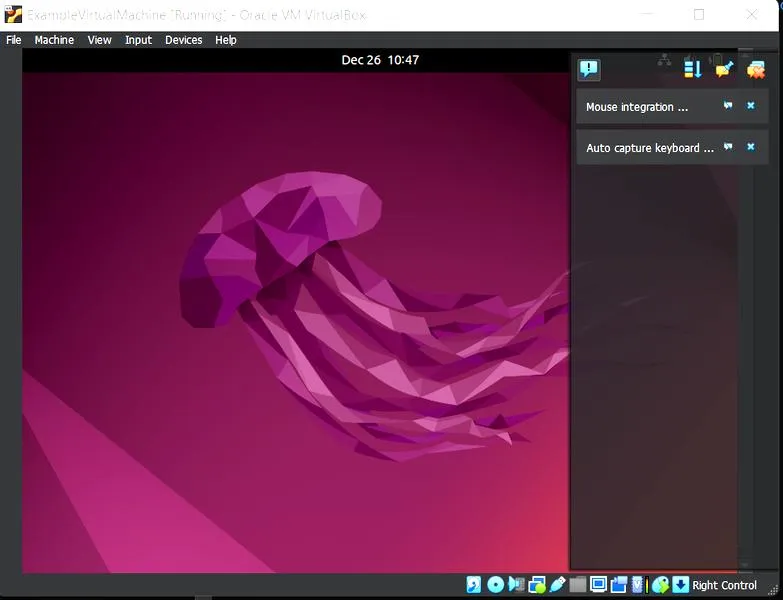Click the optical disc status icon
783x600 pixels.
(x=495, y=585)
